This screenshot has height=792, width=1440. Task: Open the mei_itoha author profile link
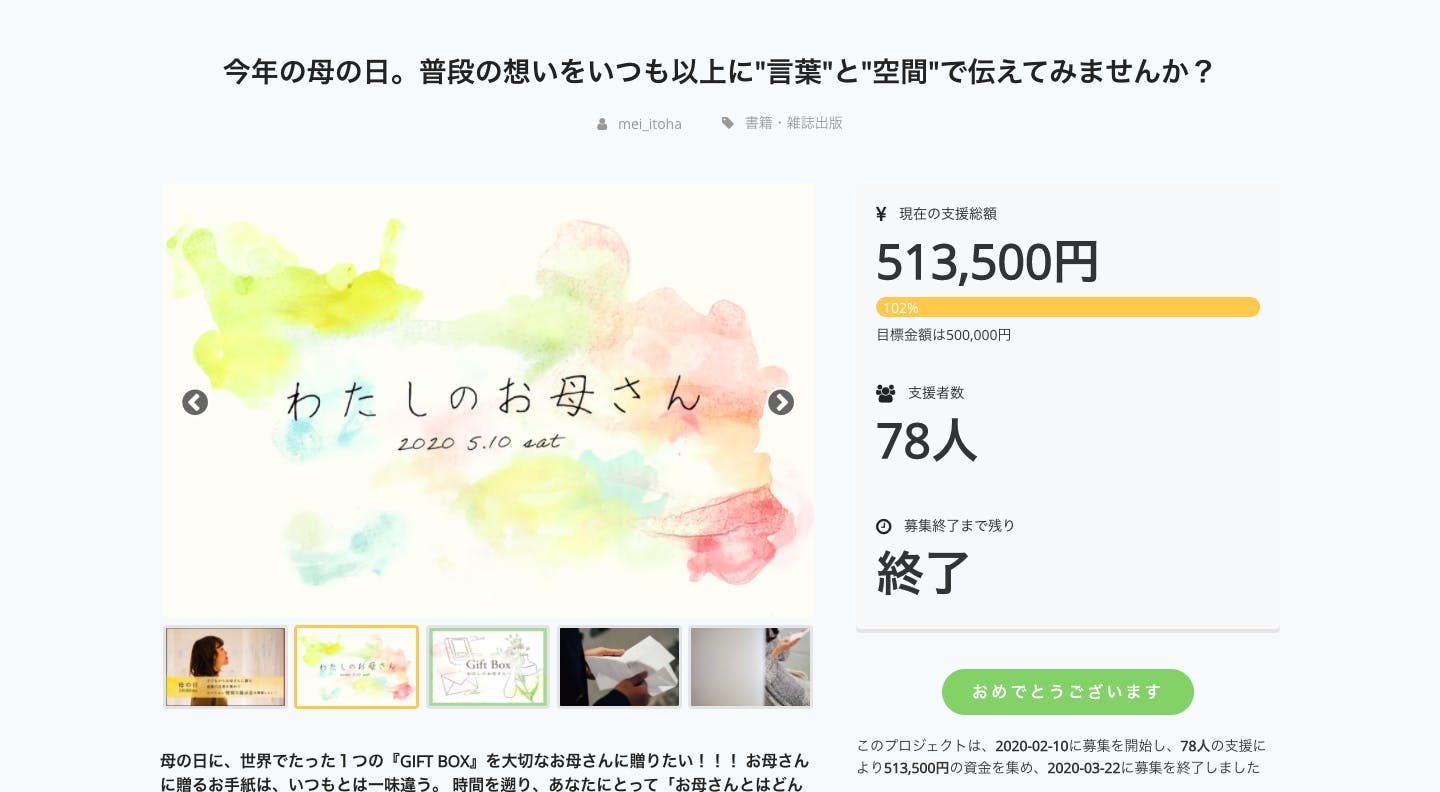[650, 124]
